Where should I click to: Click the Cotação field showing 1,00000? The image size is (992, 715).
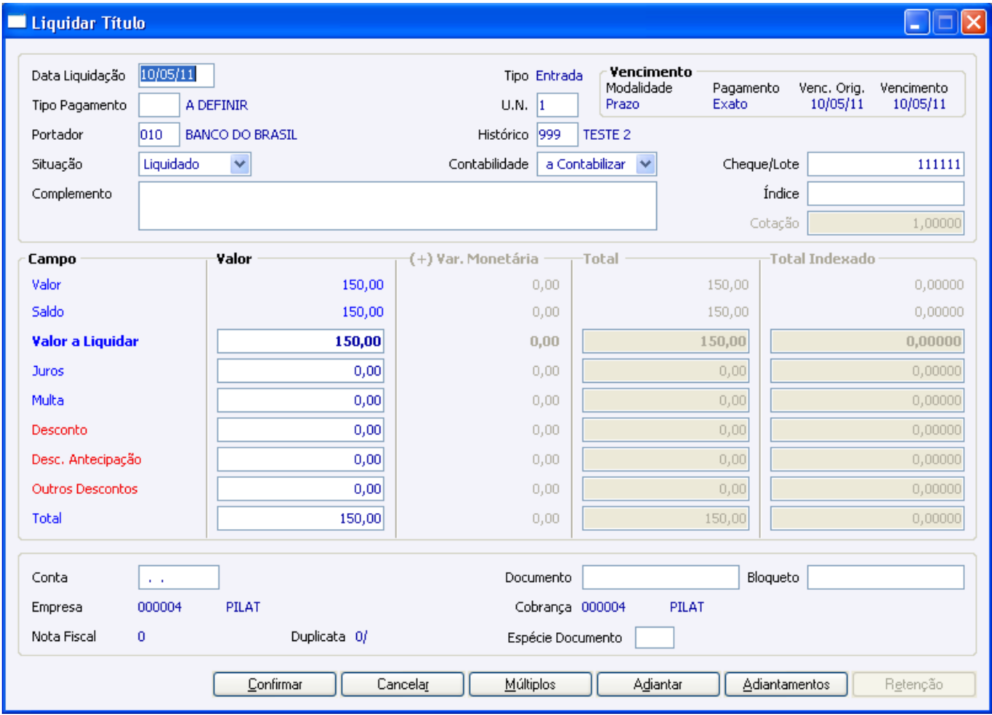click(x=886, y=223)
